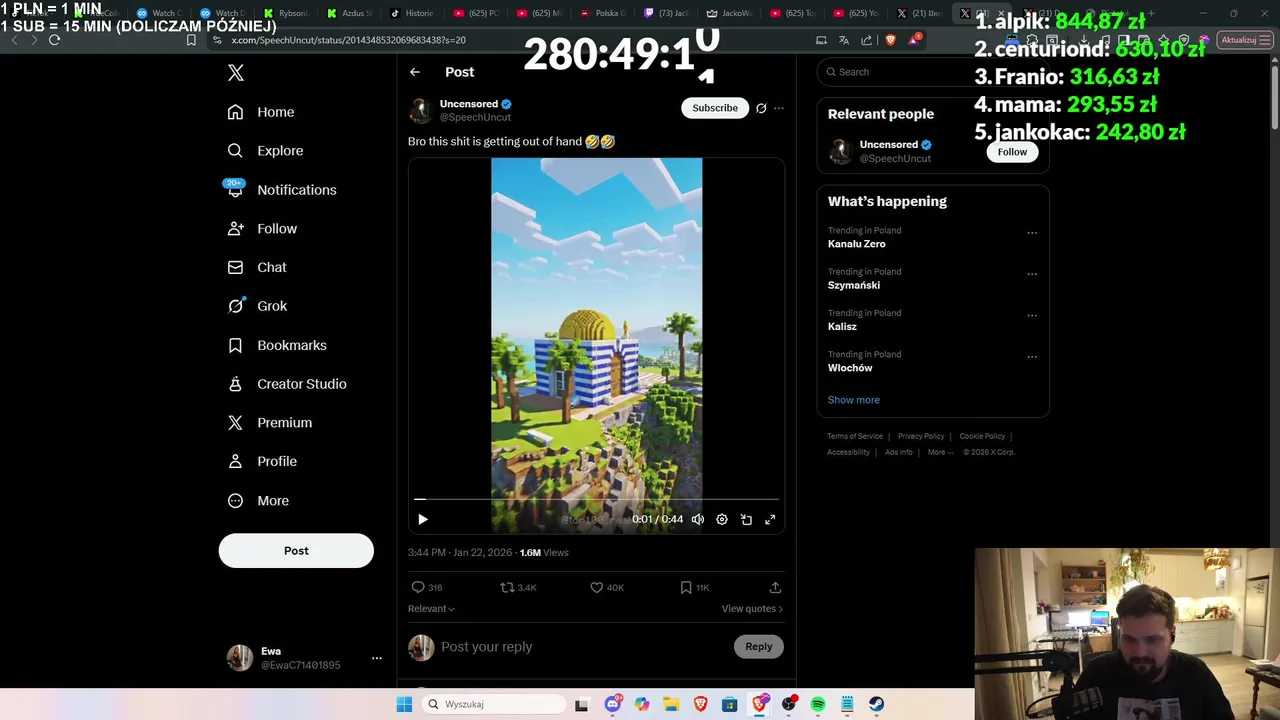Open options for the Kalisz trend

(x=1032, y=315)
